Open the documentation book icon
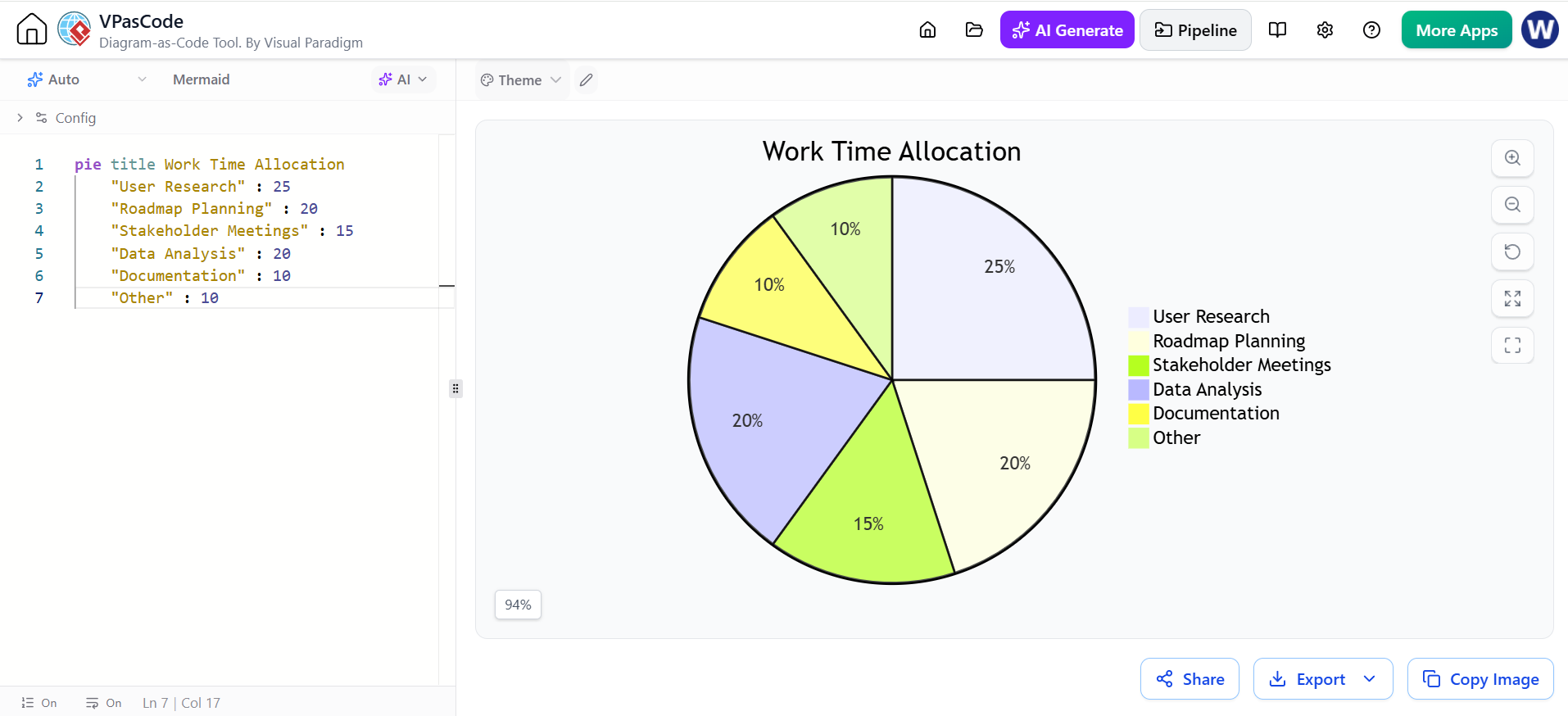 point(1277,30)
